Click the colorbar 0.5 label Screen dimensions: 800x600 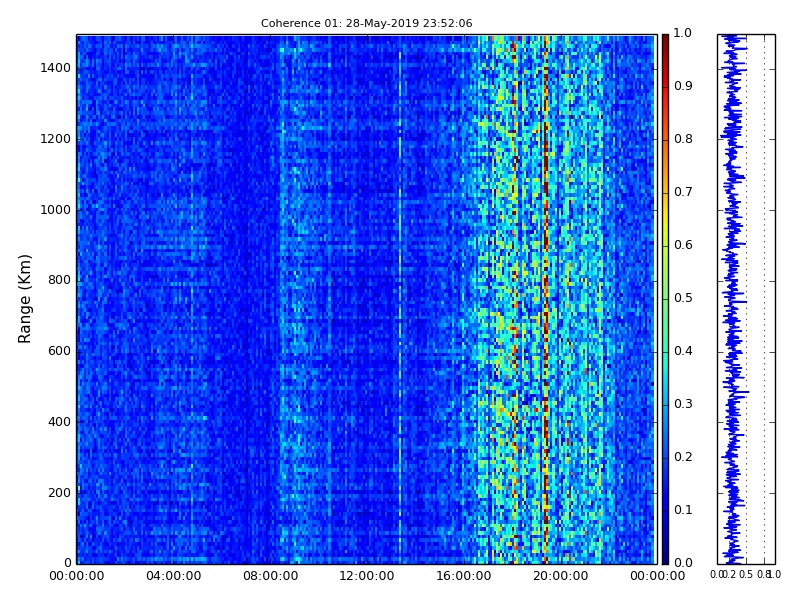click(x=683, y=298)
